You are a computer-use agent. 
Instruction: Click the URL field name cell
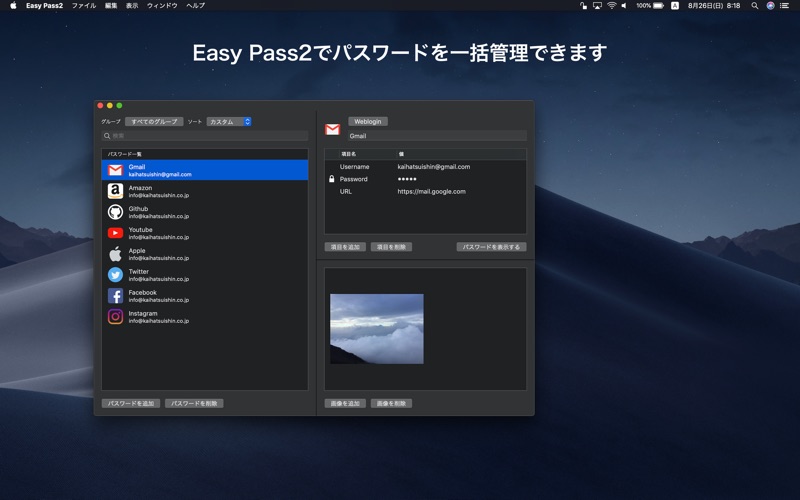coord(346,191)
